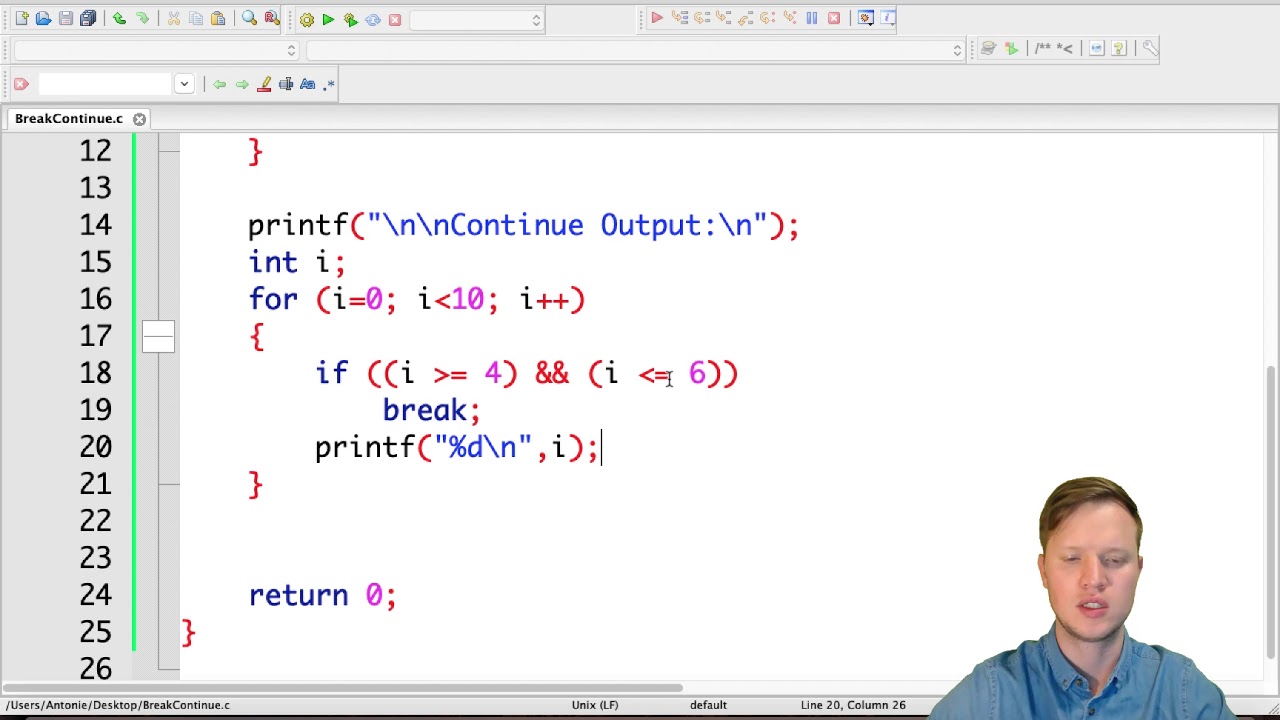This screenshot has width=1280, height=720.
Task: Create a new file from the toolbar
Action: [22, 19]
